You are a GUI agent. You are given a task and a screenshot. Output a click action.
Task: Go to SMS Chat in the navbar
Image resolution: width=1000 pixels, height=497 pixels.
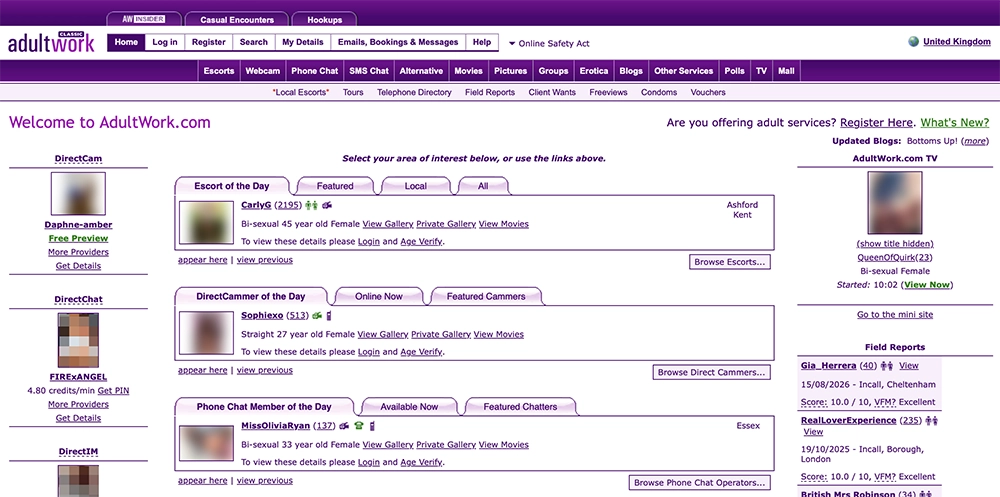tap(369, 71)
